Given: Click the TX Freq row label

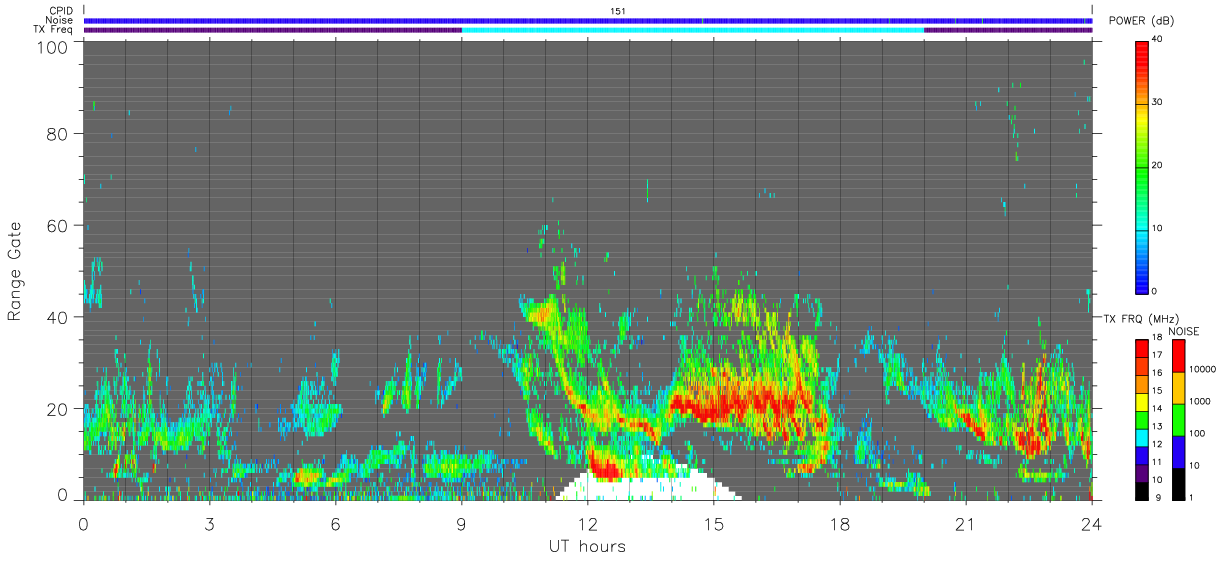Looking at the screenshot, I should point(54,30).
